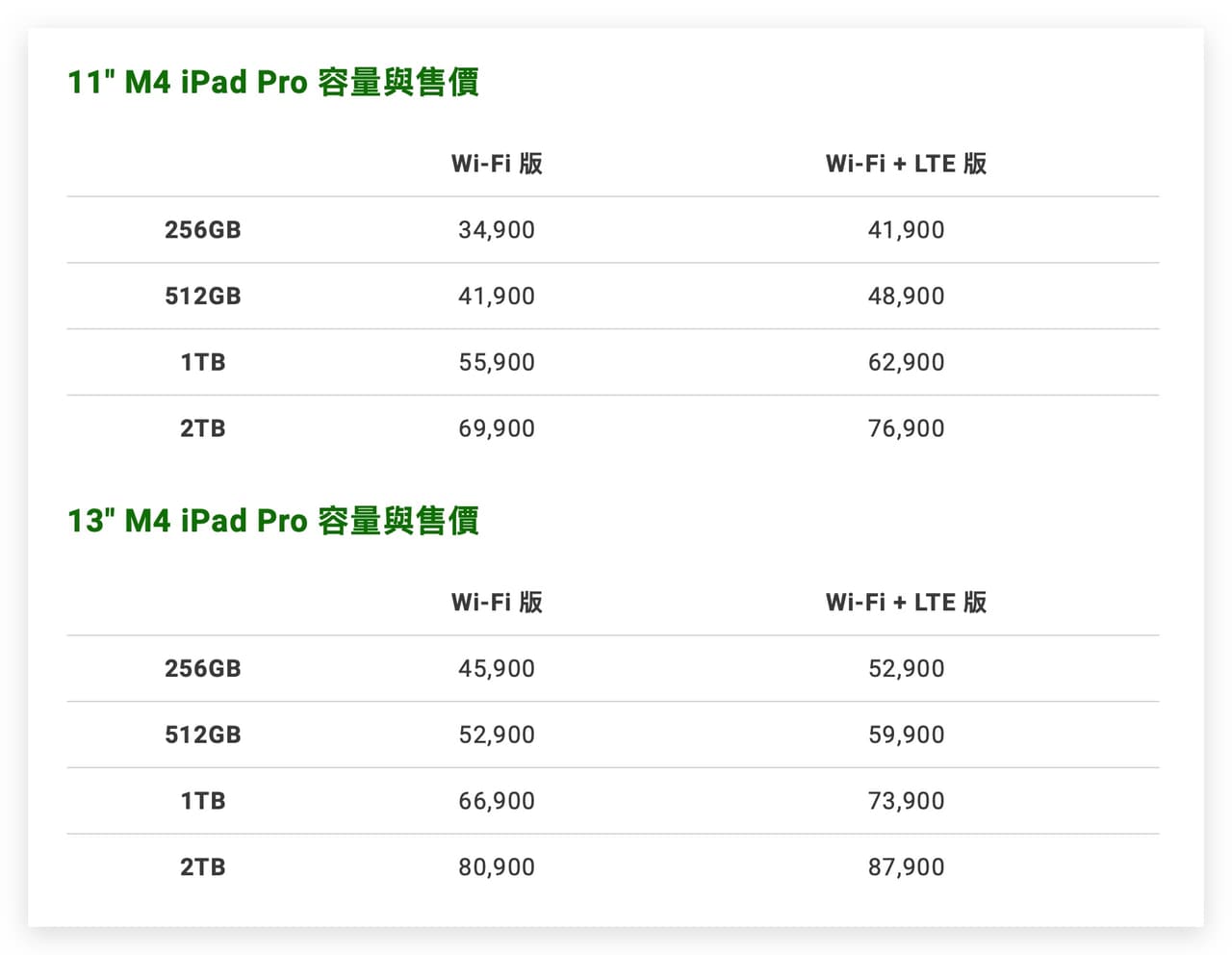Screen dimensions: 1232x955
Task: Select 52,900 in the 13" 256GB row
Action: click(x=906, y=669)
